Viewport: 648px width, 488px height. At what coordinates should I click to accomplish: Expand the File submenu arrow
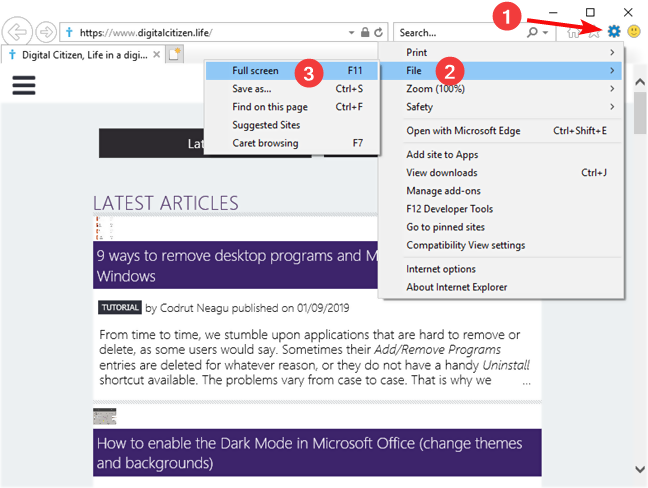pyautogui.click(x=612, y=71)
